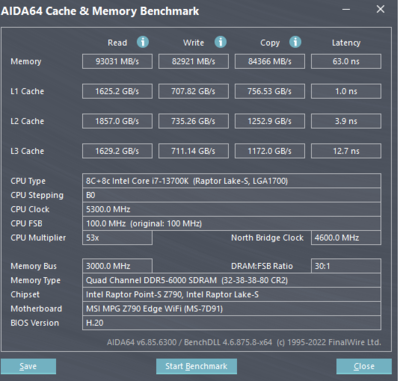This screenshot has height=381, width=400.
Task: Click Chipset field Intel Raptor Point-S Z790
Action: click(231, 295)
